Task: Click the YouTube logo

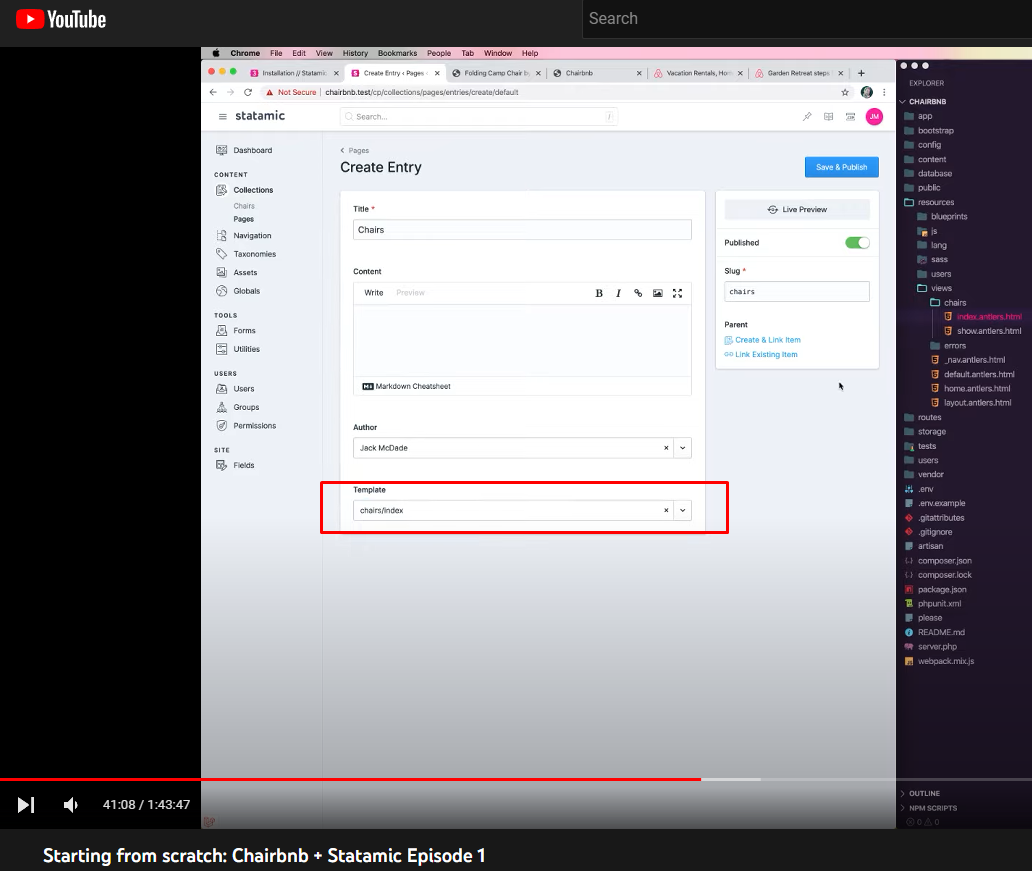Action: click(61, 19)
